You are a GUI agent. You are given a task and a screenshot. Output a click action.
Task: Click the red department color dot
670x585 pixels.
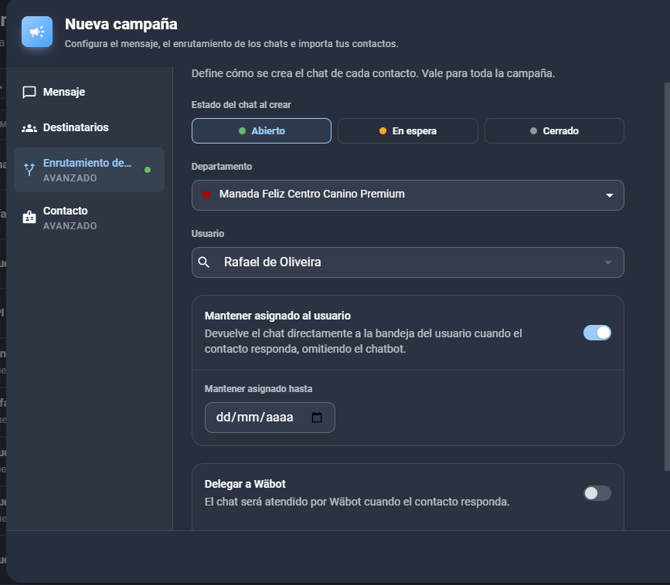coord(206,194)
